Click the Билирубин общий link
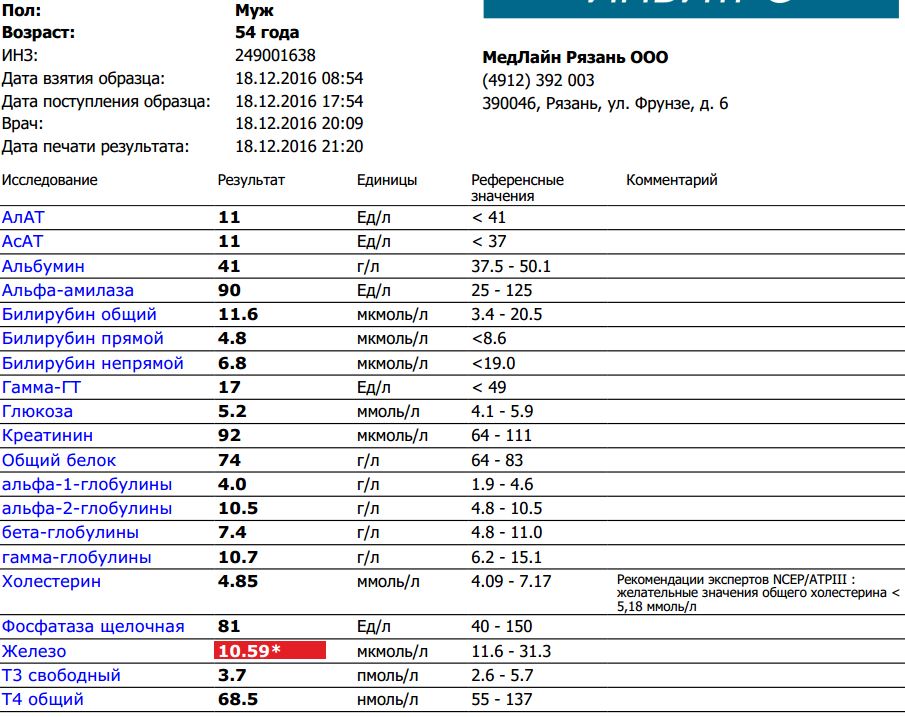The image size is (905, 717). [x=79, y=314]
